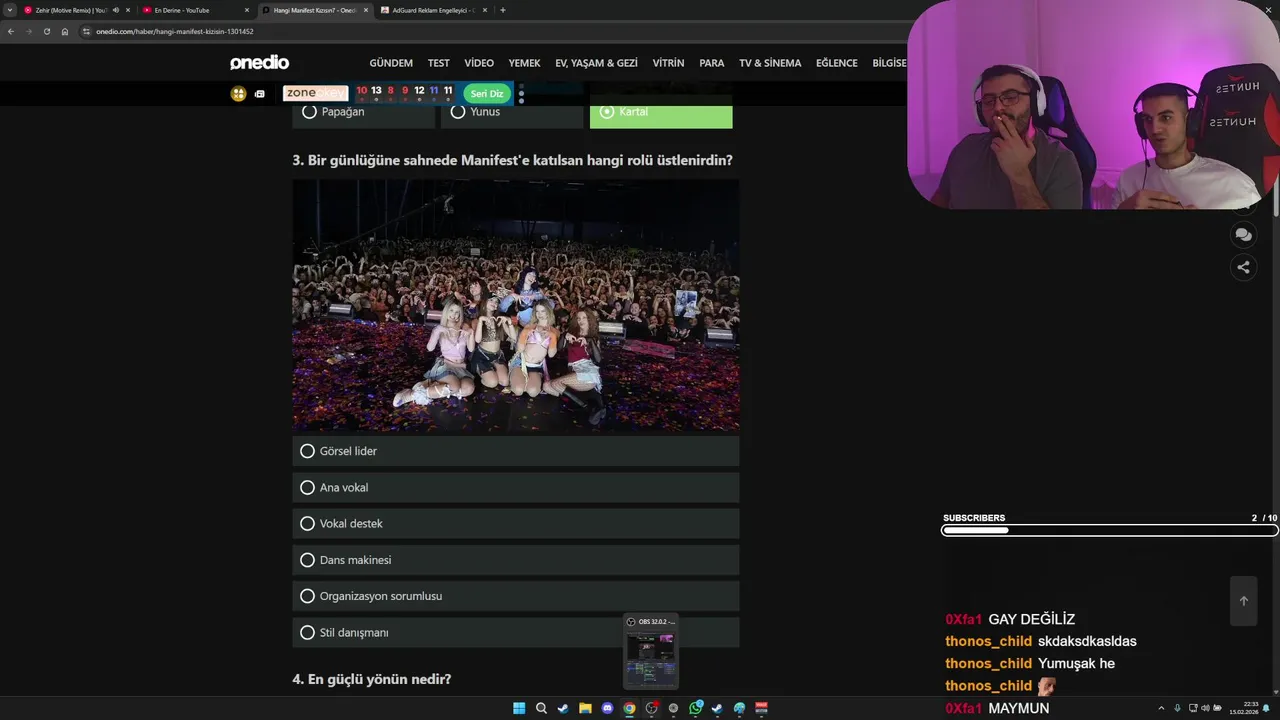The image size is (1280, 720).
Task: Go to the VİDEO section
Action: pyautogui.click(x=479, y=63)
